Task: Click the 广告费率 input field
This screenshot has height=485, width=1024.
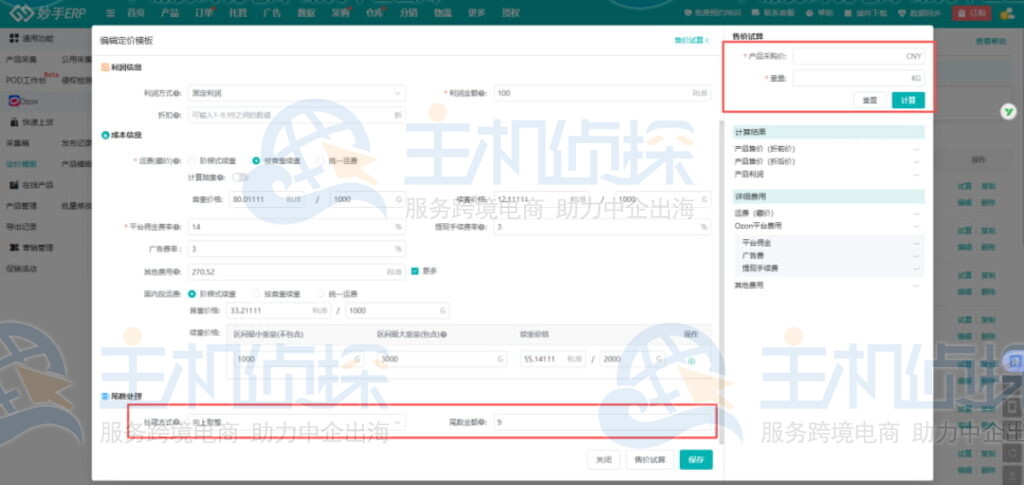Action: point(296,249)
